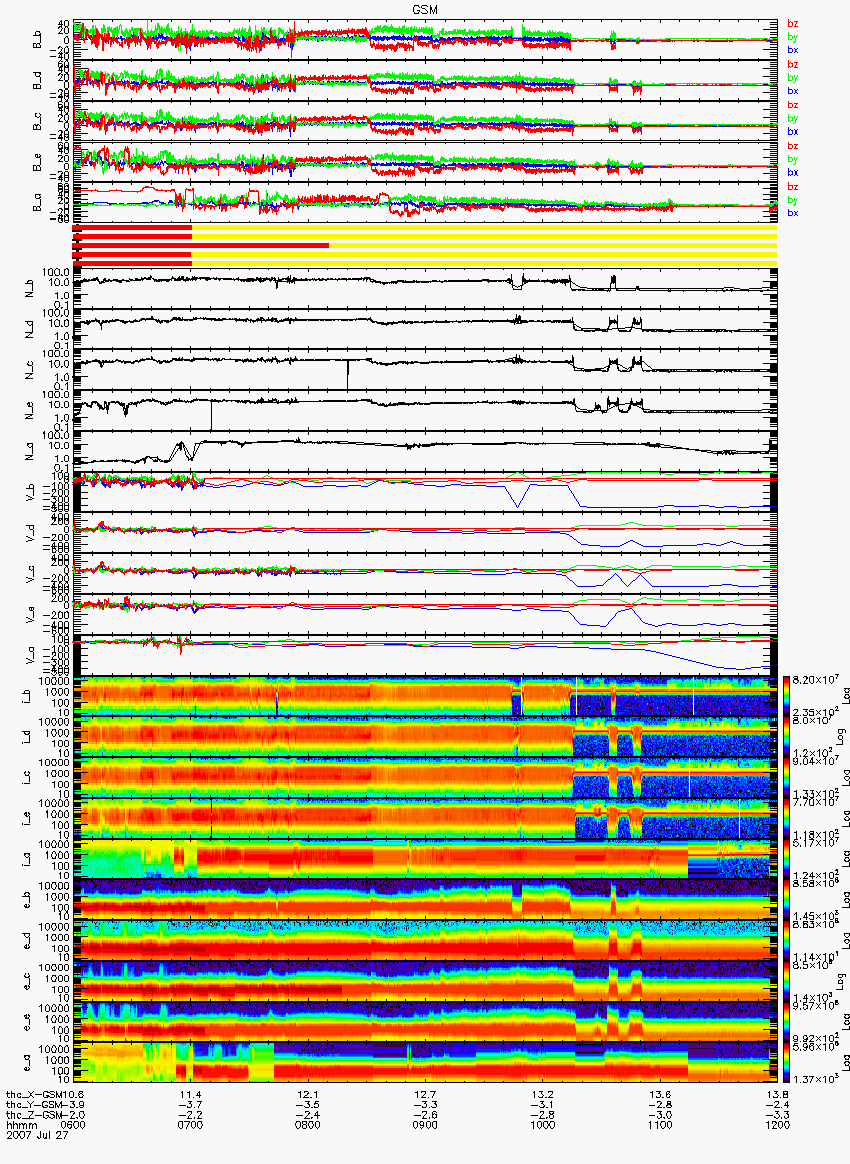The image size is (850, 1164).
Task: Click the 13.2 X-GSM position value
Action: tap(543, 1095)
